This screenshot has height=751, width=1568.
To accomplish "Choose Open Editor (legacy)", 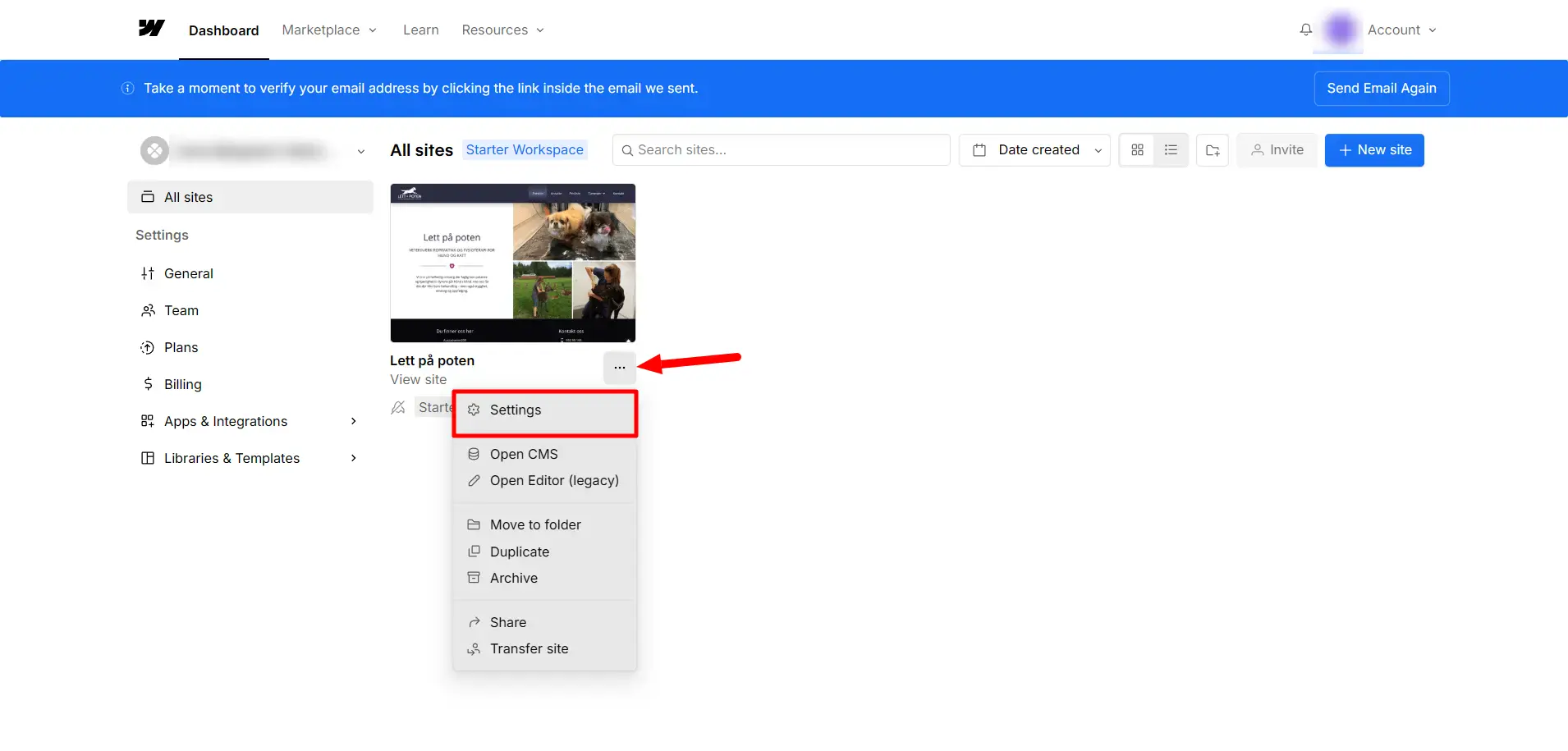I will click(x=545, y=480).
